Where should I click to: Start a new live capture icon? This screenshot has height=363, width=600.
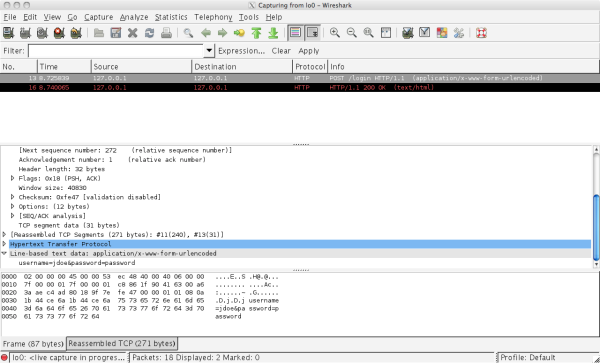point(42,33)
